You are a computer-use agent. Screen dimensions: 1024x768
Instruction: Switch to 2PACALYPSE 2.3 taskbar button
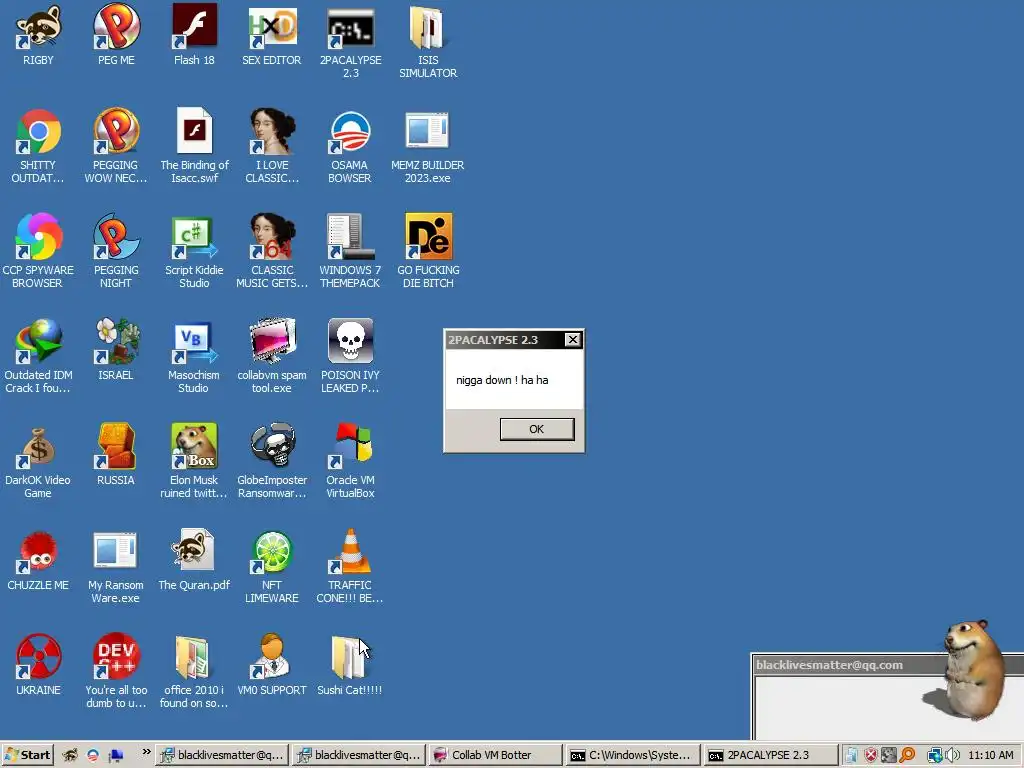point(769,755)
